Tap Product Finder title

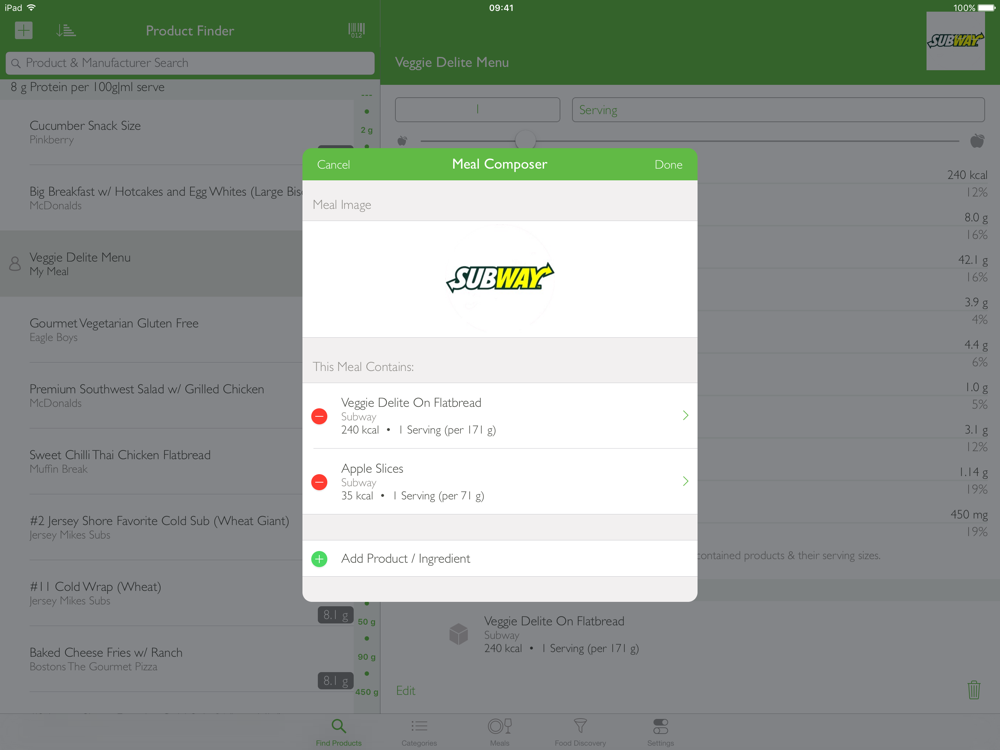[x=189, y=31]
